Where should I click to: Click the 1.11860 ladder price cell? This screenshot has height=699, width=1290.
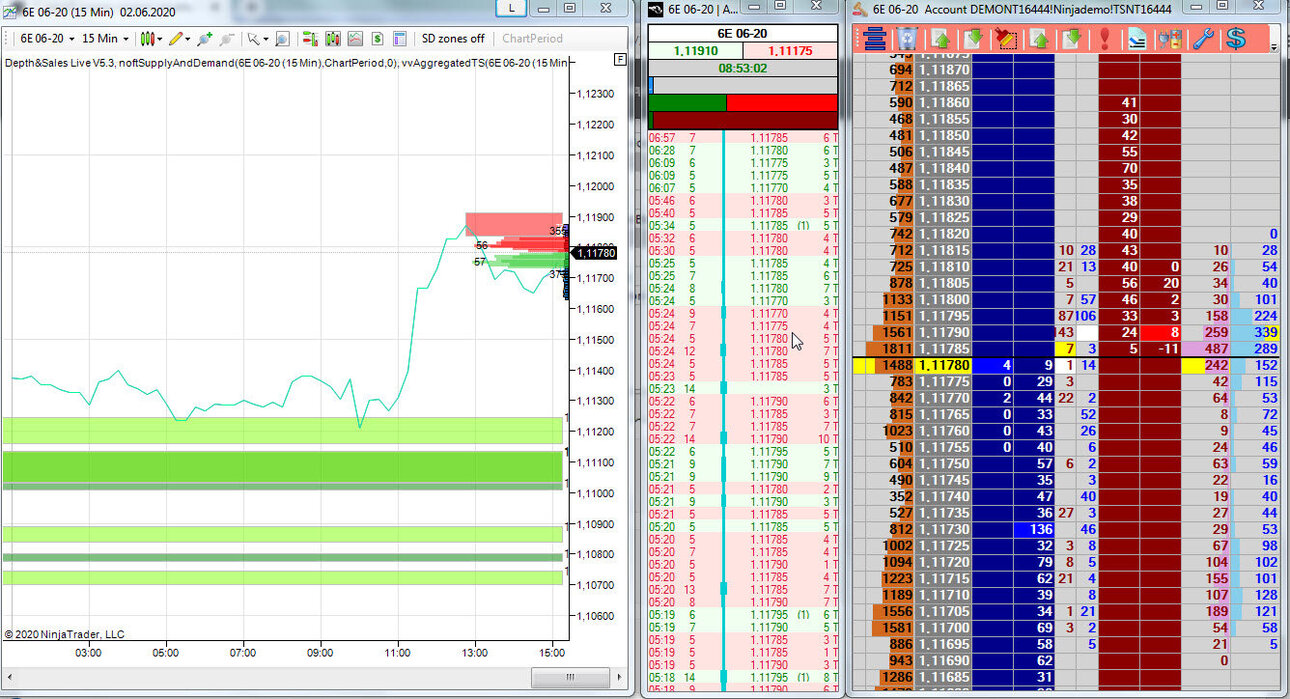944,103
